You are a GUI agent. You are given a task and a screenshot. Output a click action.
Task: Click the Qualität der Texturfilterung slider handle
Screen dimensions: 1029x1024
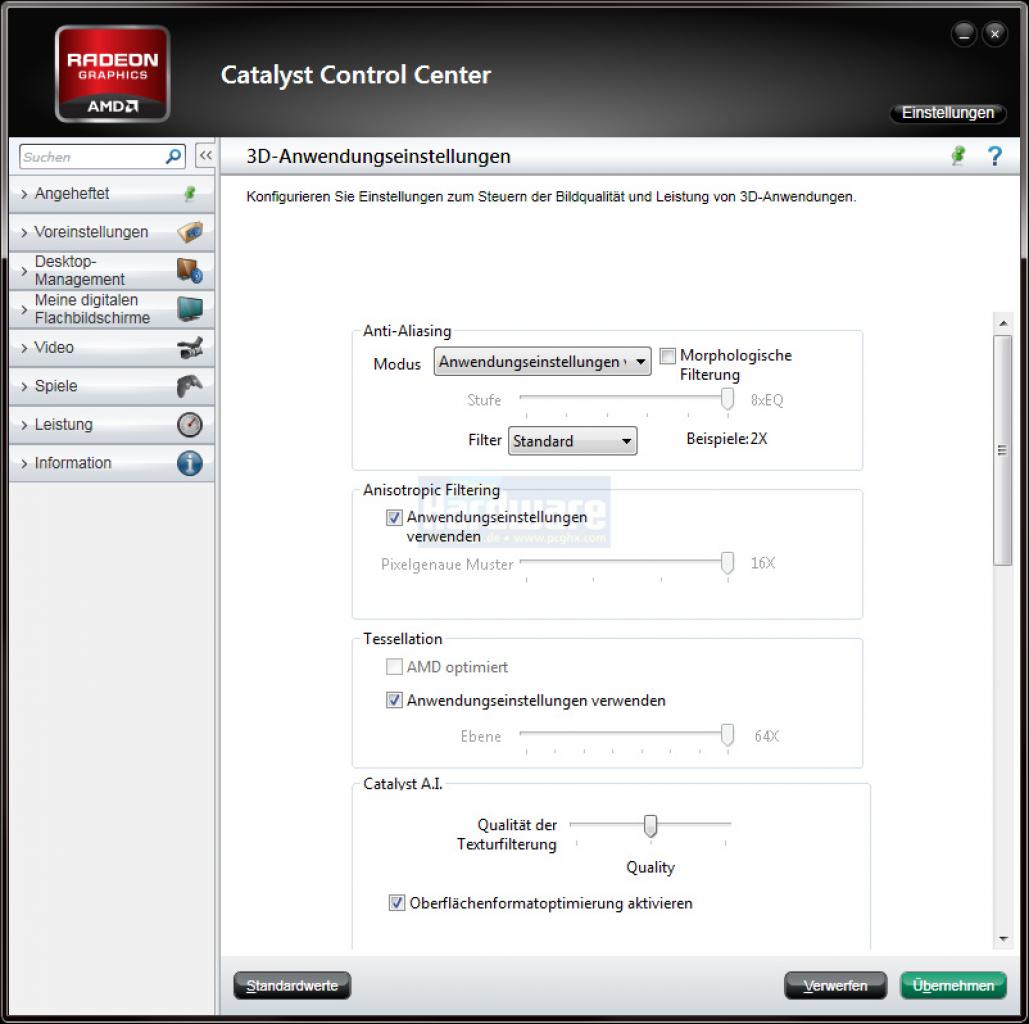(650, 826)
